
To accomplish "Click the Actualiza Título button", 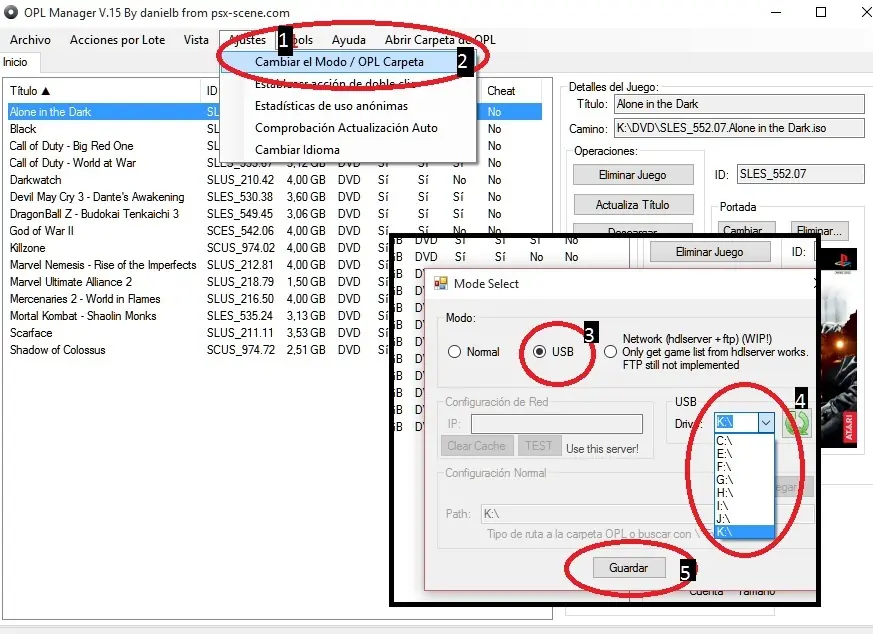I will point(633,205).
